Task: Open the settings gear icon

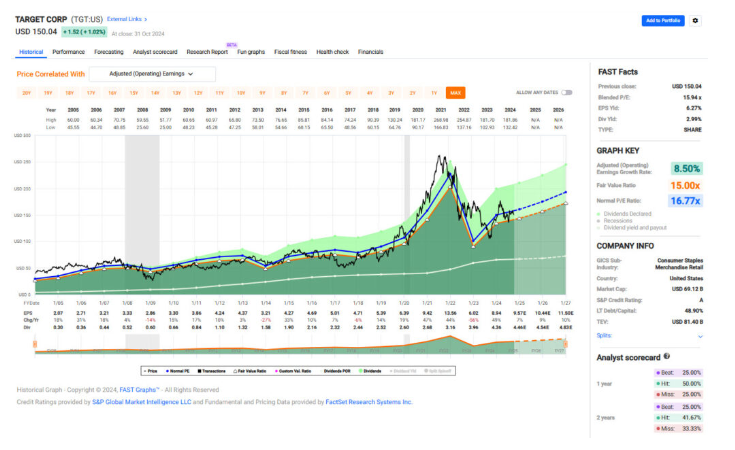Action: (695, 21)
